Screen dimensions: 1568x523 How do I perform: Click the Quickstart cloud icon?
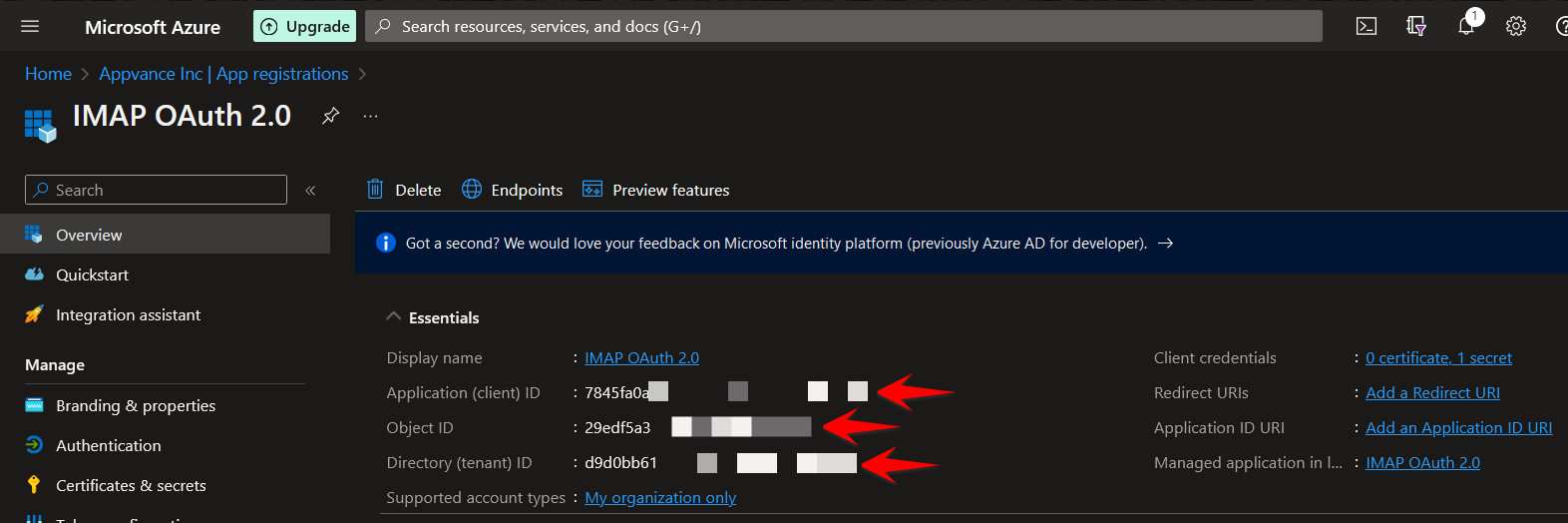point(34,274)
